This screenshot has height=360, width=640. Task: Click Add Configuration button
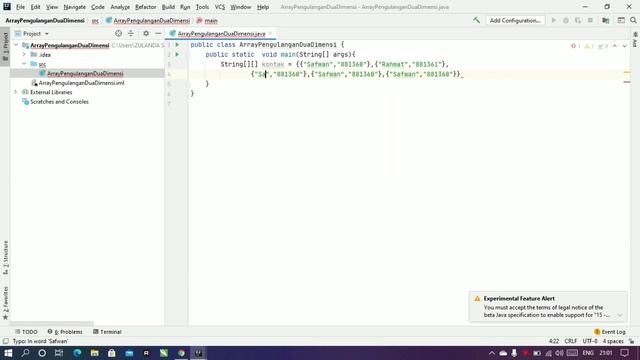515,20
